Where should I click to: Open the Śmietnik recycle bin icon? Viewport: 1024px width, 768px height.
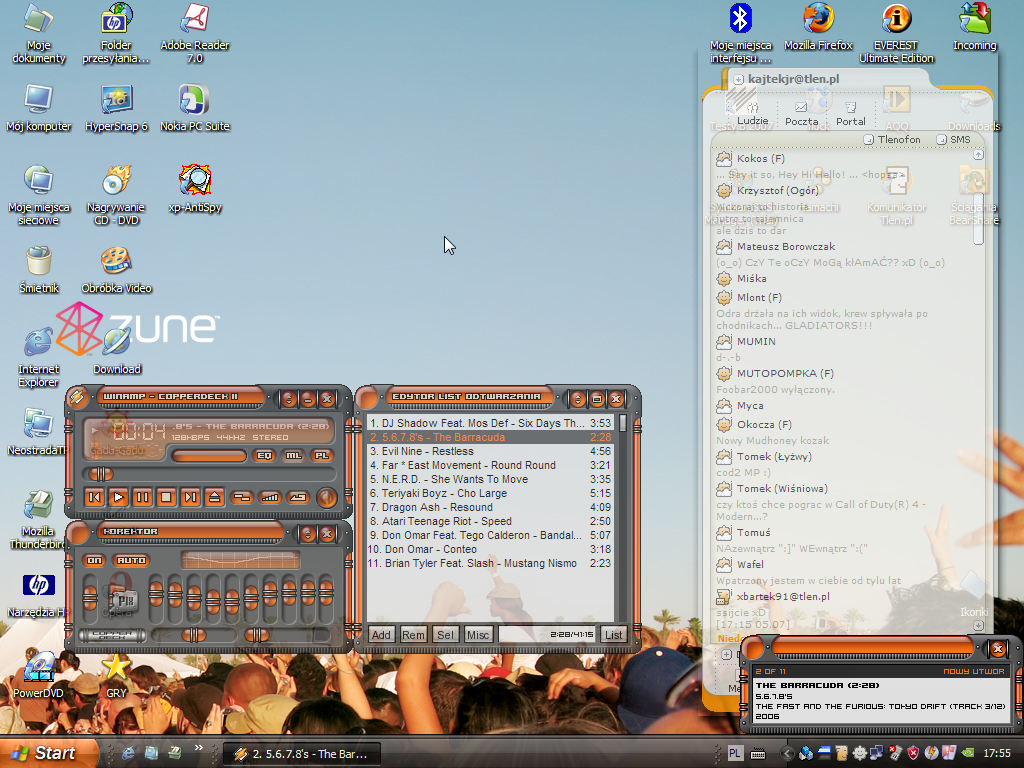(39, 270)
